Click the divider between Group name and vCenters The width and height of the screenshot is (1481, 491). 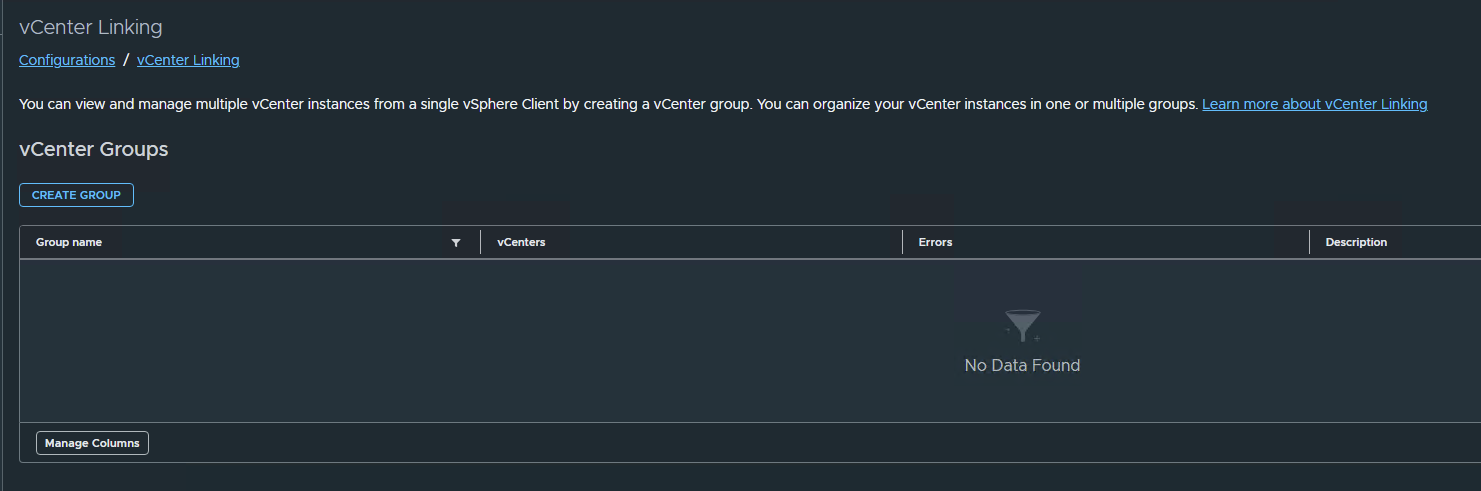tap(481, 242)
